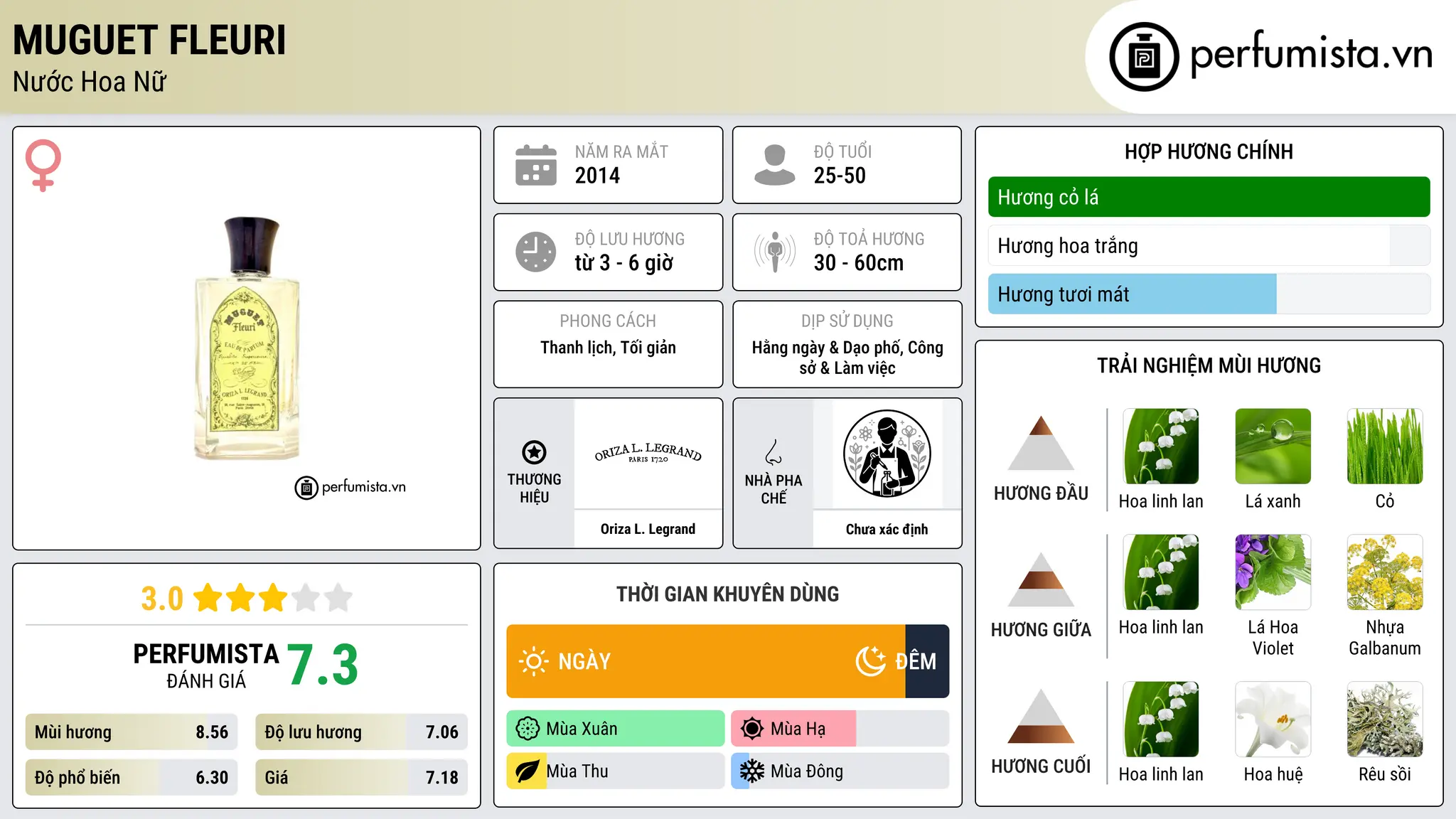Viewport: 1456px width, 819px height.
Task: Click the MUGUET FLEURI title
Action: point(149,40)
